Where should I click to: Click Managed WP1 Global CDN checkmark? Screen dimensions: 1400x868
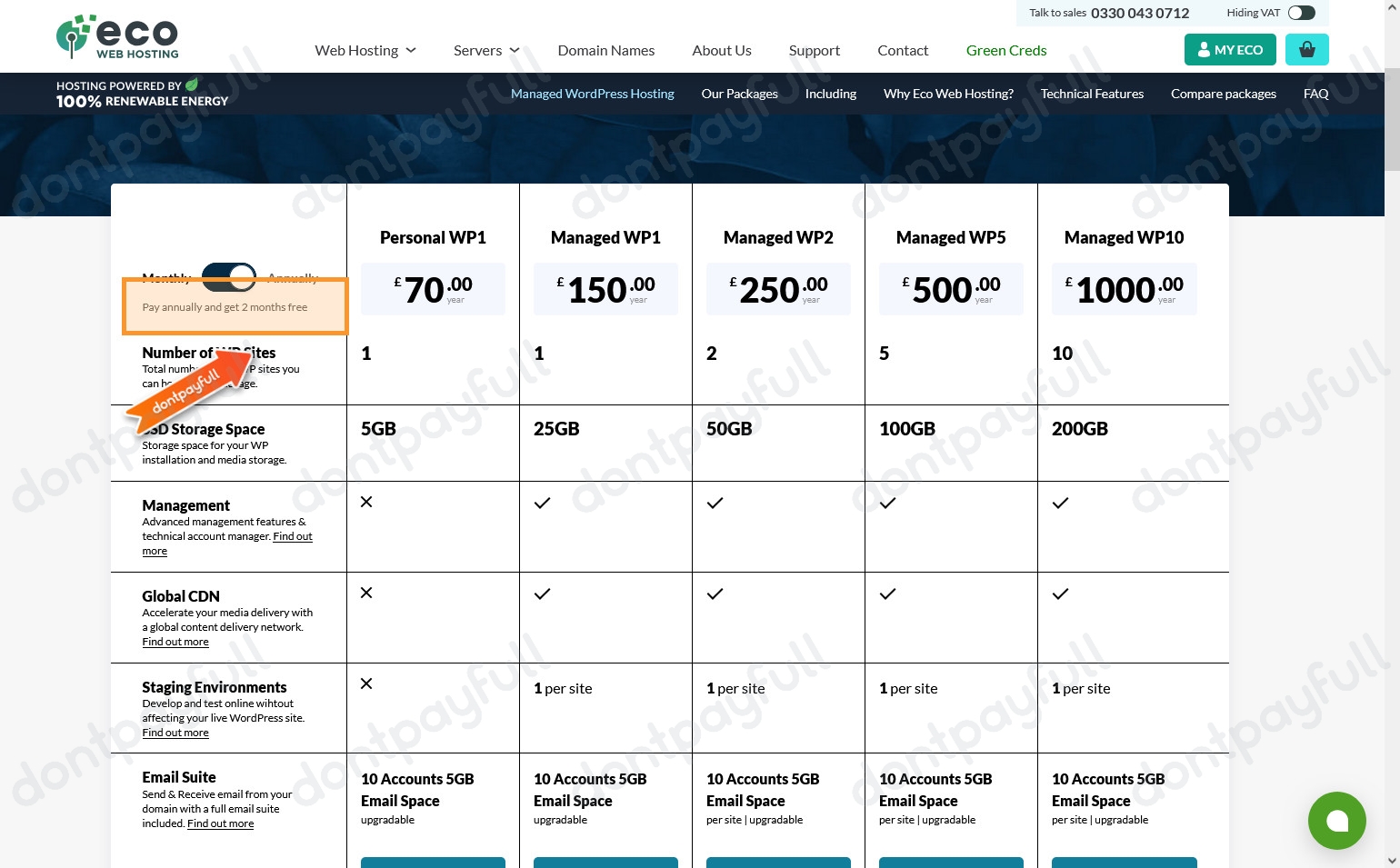[x=542, y=594]
